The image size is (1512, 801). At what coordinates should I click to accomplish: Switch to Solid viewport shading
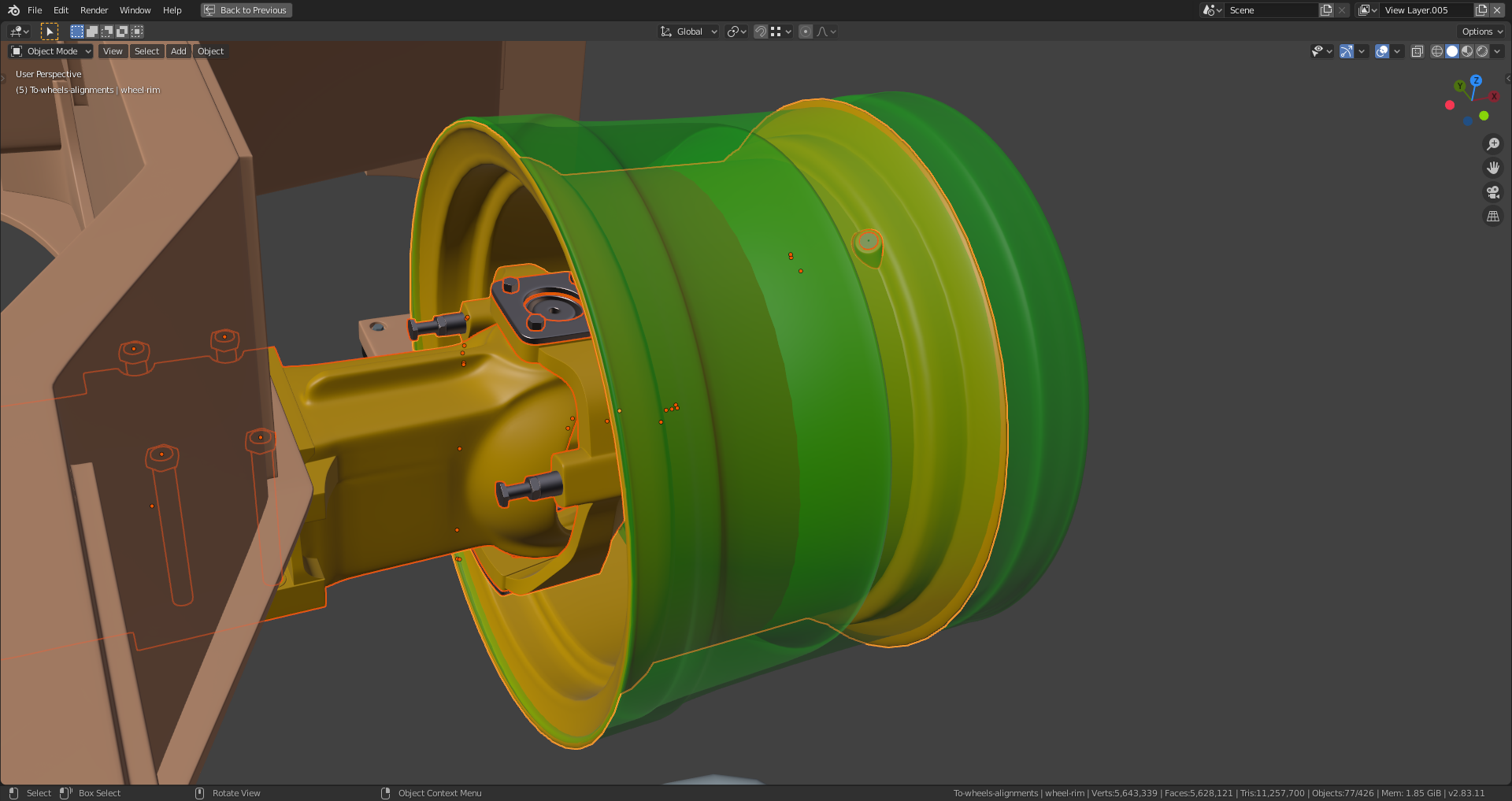pyautogui.click(x=1452, y=51)
